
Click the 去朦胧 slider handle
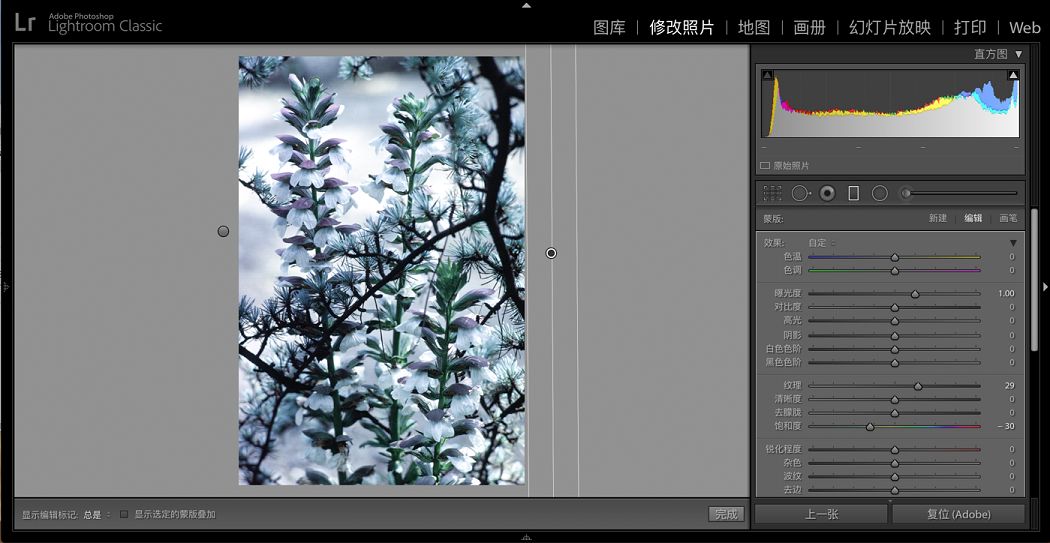click(895, 413)
